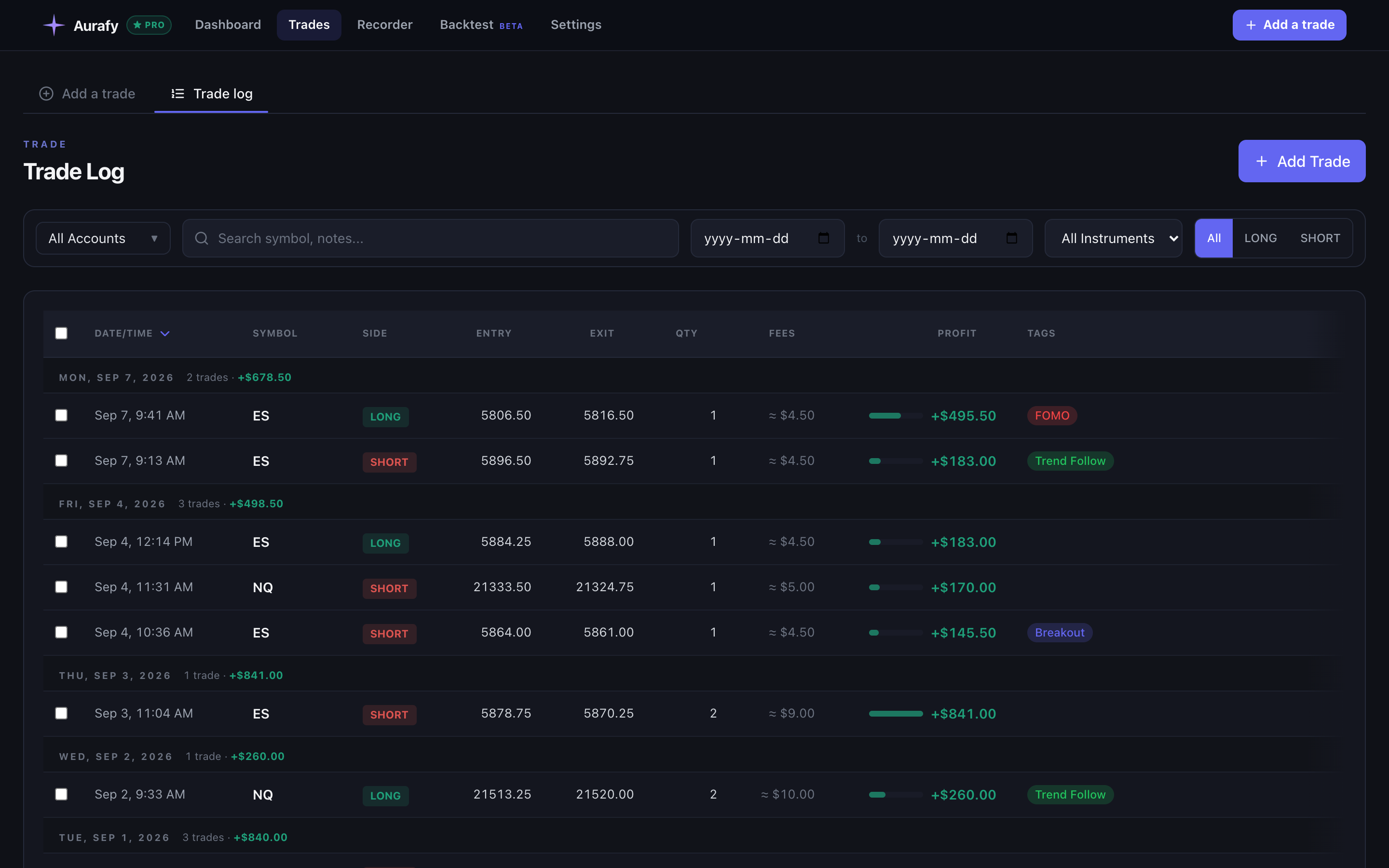
Task: Open the end date calendar picker icon
Action: point(1012,238)
